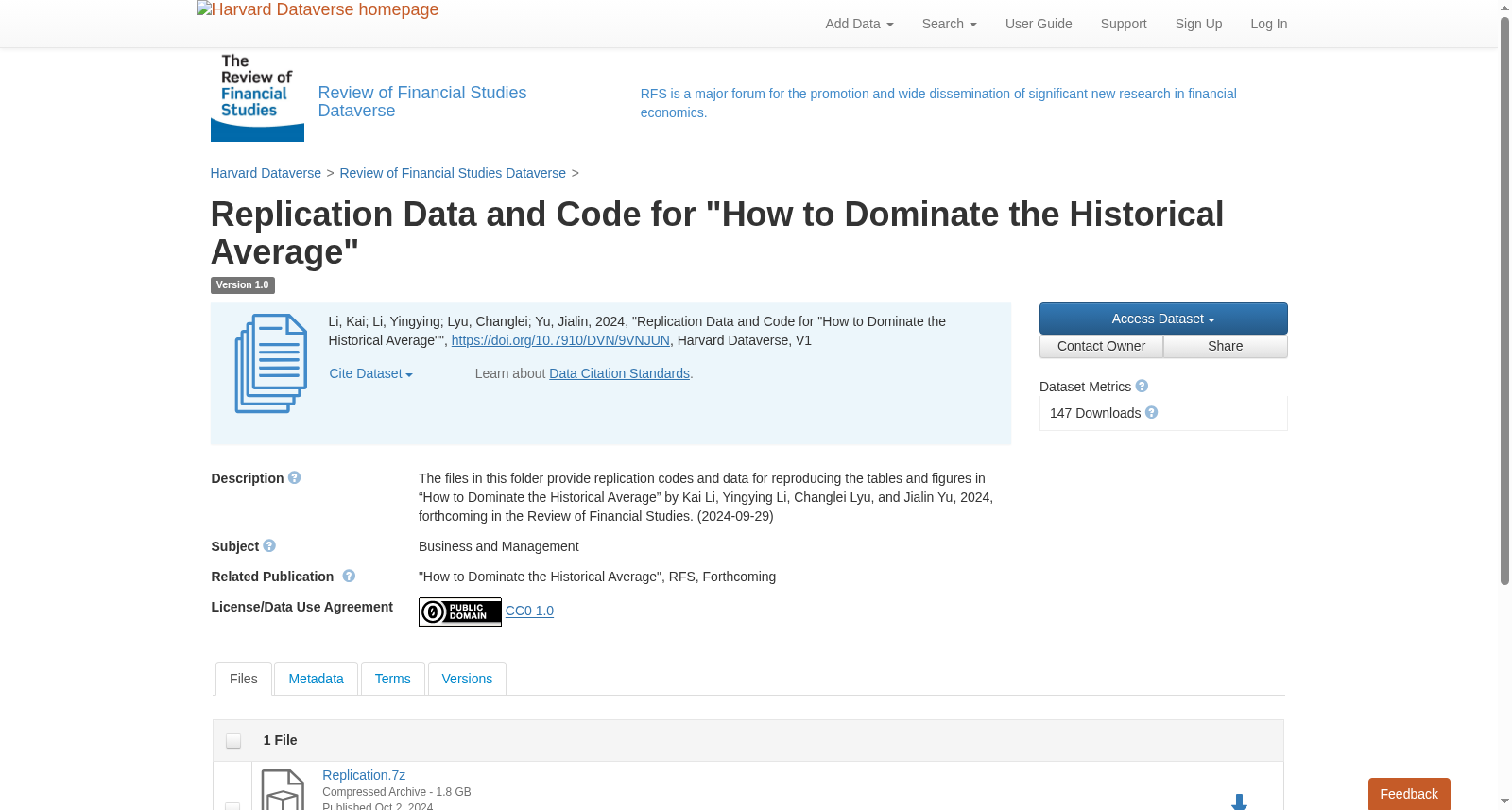Viewport: 1512px width, 810px height.
Task: Click the scrollbar up arrow
Action: (1504, 8)
